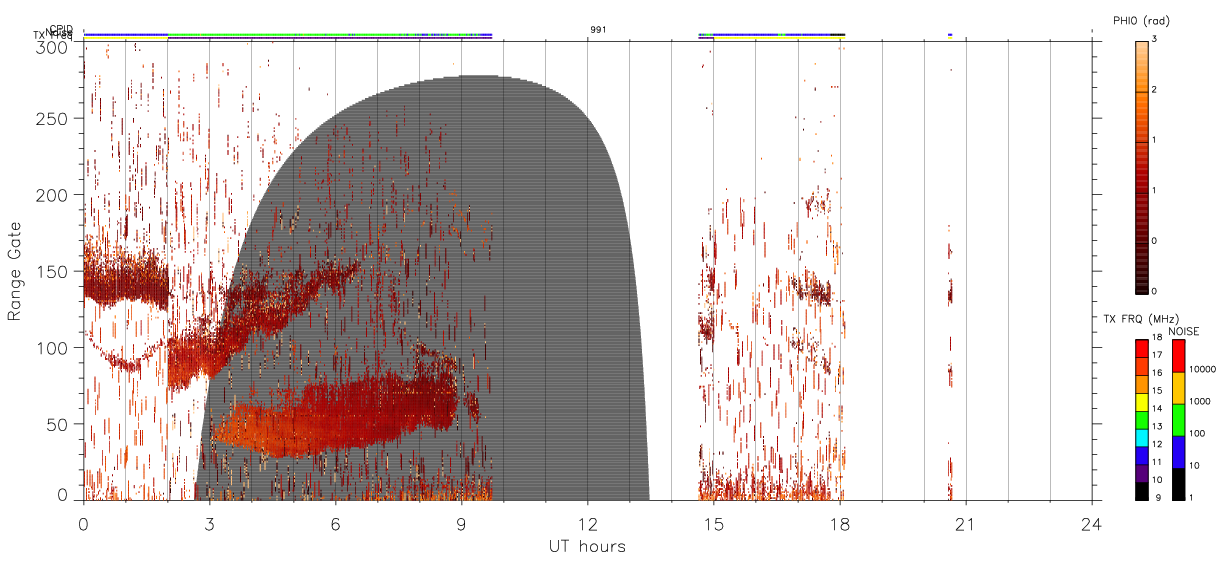This screenshot has width=1228, height=567.
Task: Select the 'Range Gate' axis label
Action: [15, 271]
